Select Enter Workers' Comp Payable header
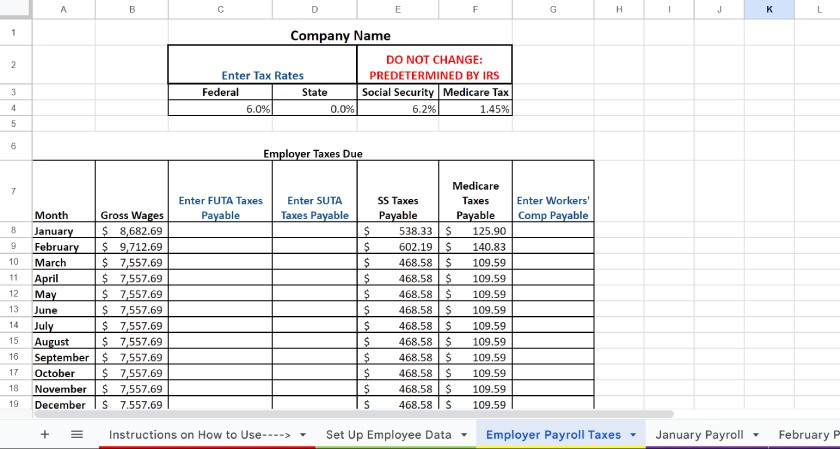Image resolution: width=840 pixels, height=449 pixels. click(553, 191)
